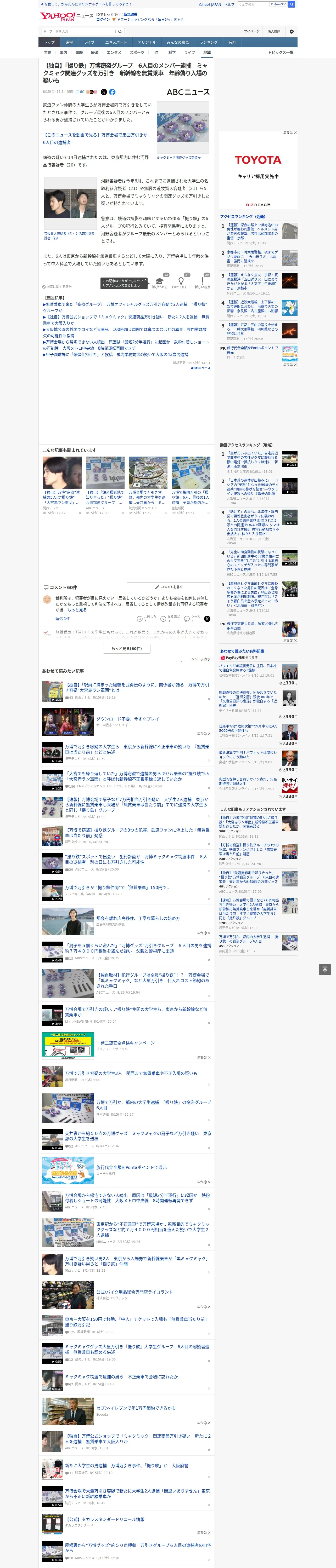React with the わかりやすい lightbulb icon
This screenshot has height=1568, width=336.
point(181,282)
